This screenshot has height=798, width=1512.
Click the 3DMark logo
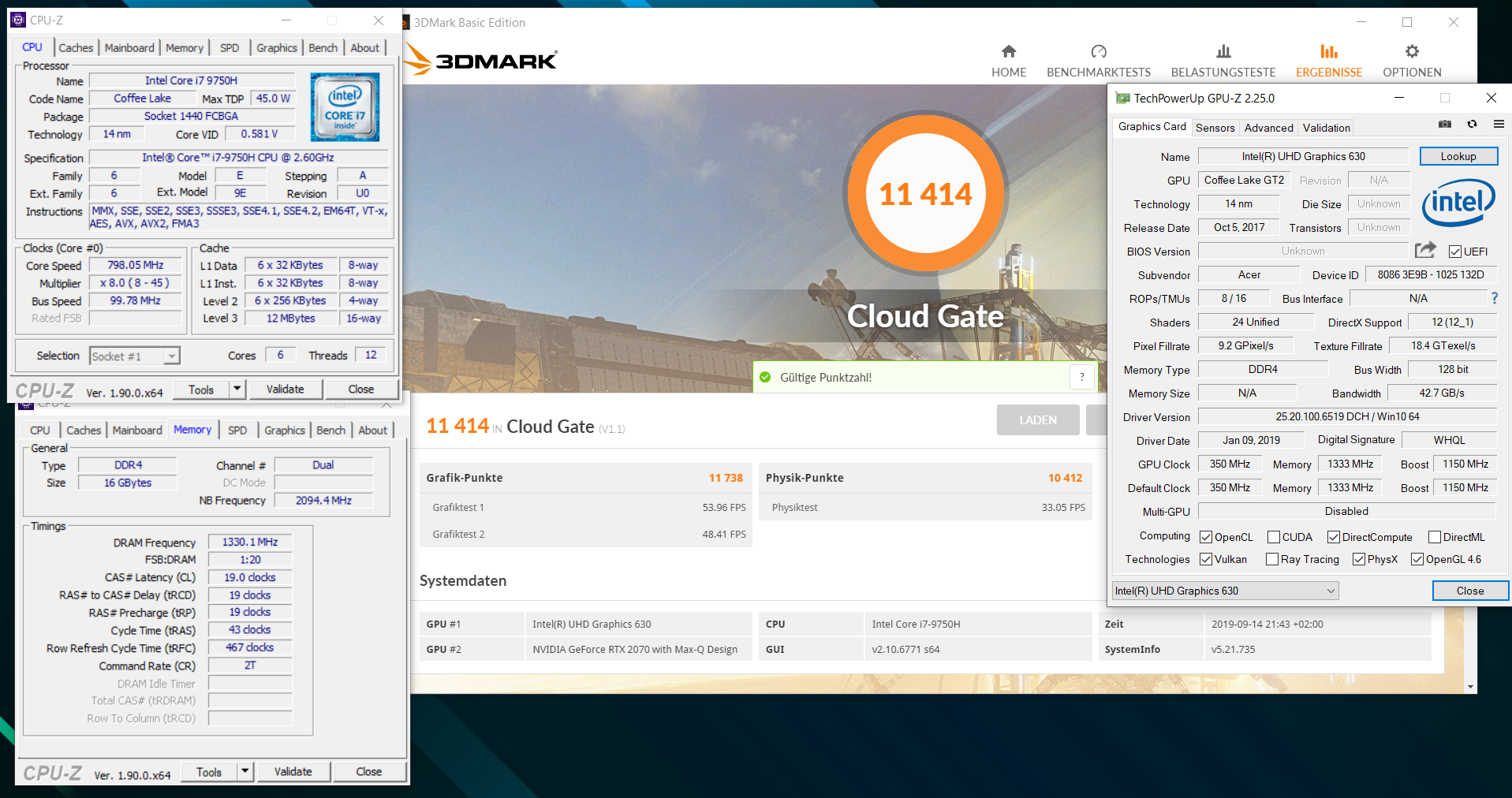[481, 59]
